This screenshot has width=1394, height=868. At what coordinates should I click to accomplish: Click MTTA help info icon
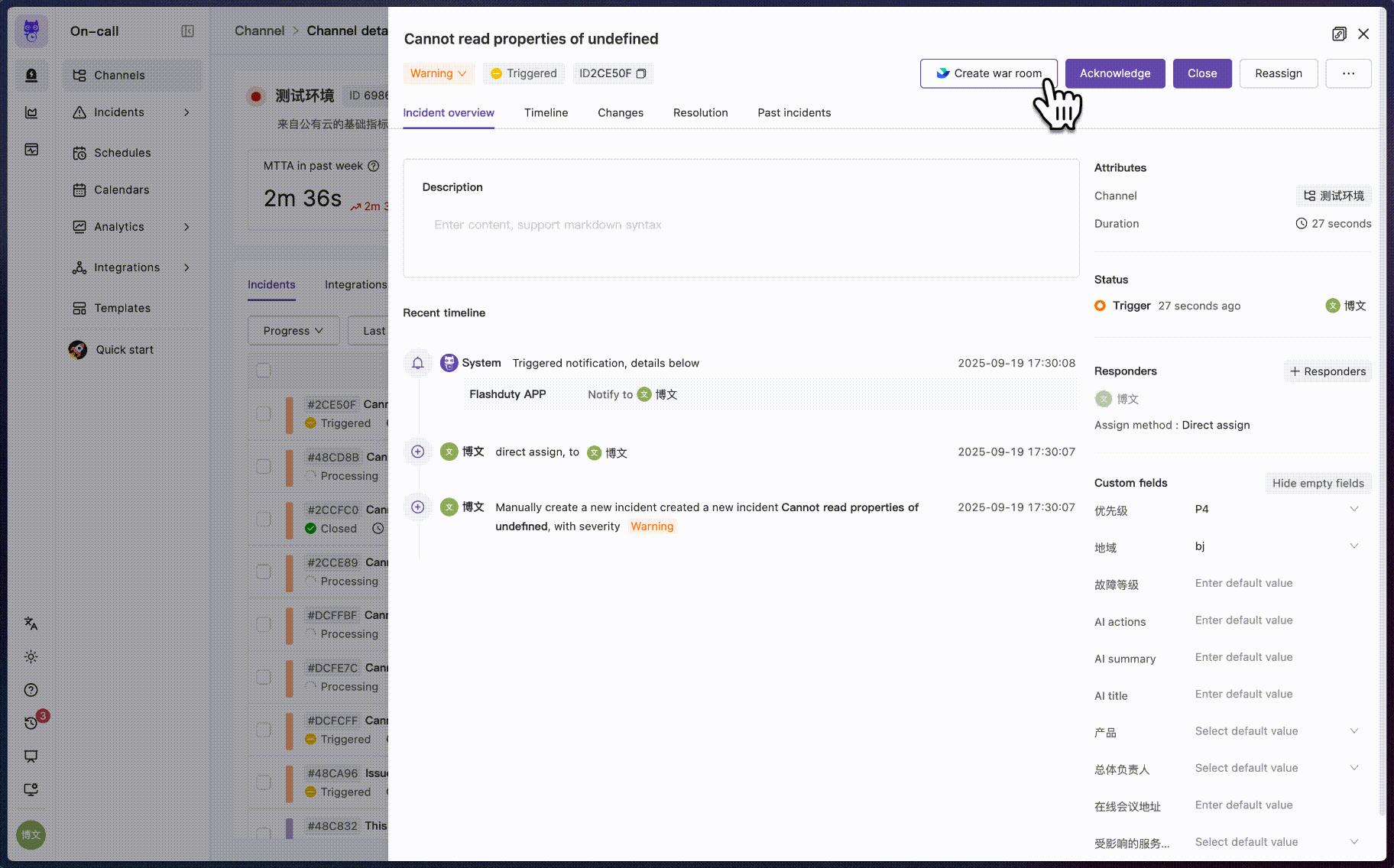[374, 166]
